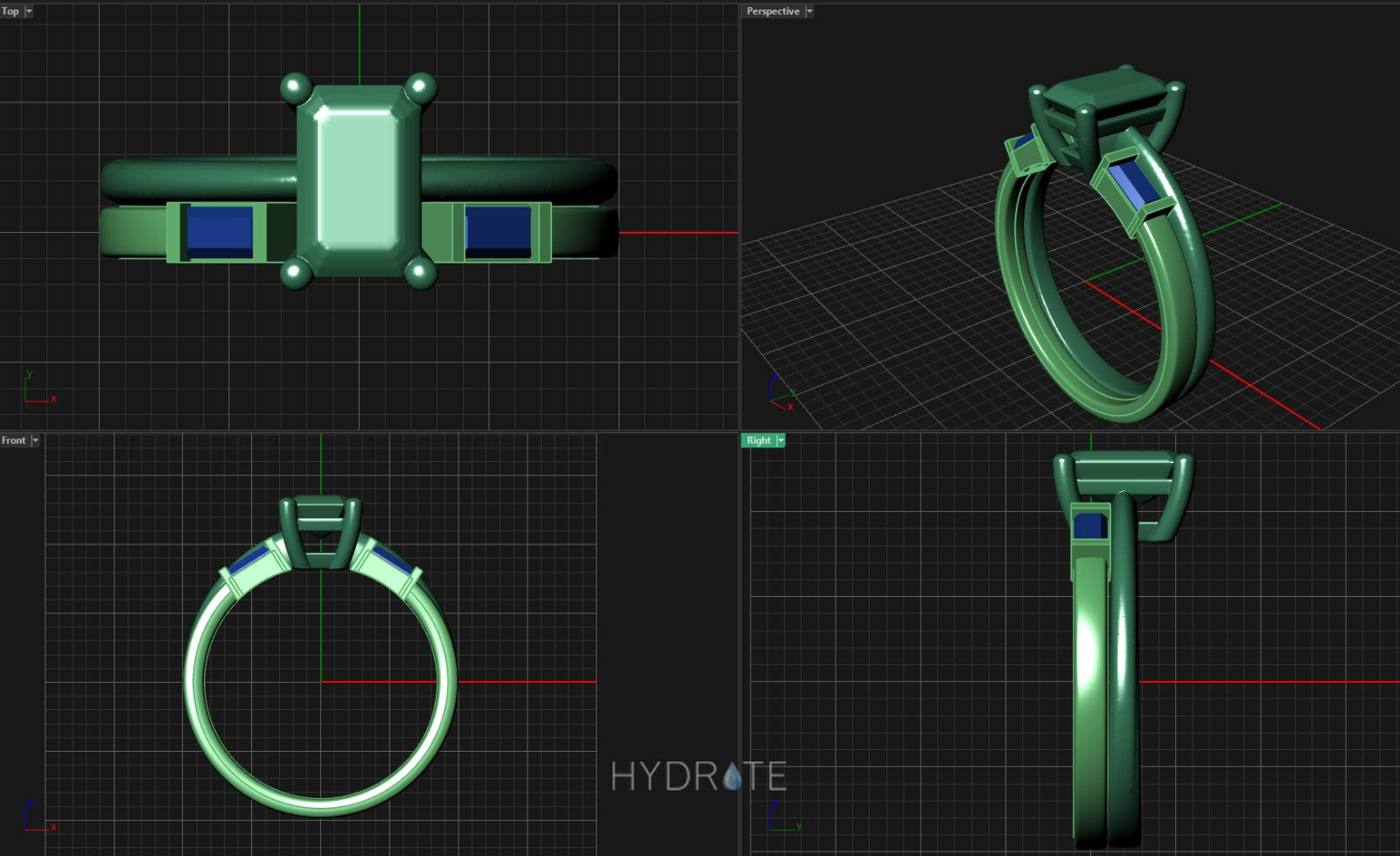Screen dimensions: 1400x856
Task: Expand the Perspective viewport dropdown arrow
Action: coord(809,11)
